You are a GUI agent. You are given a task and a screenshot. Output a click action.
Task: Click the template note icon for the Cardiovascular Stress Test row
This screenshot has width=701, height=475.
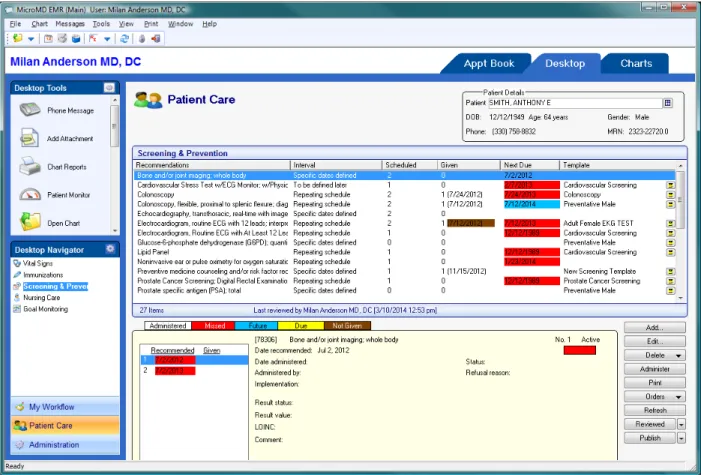point(671,185)
